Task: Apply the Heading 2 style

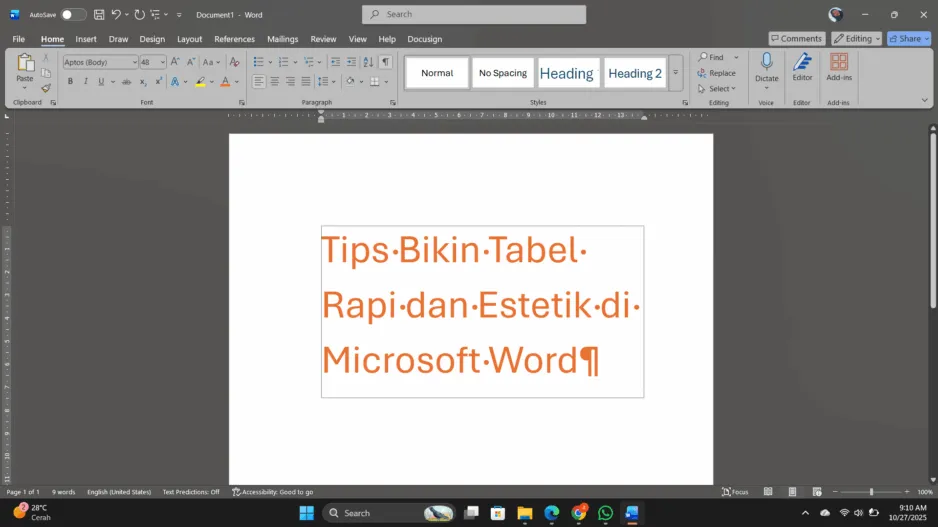Action: tap(635, 73)
